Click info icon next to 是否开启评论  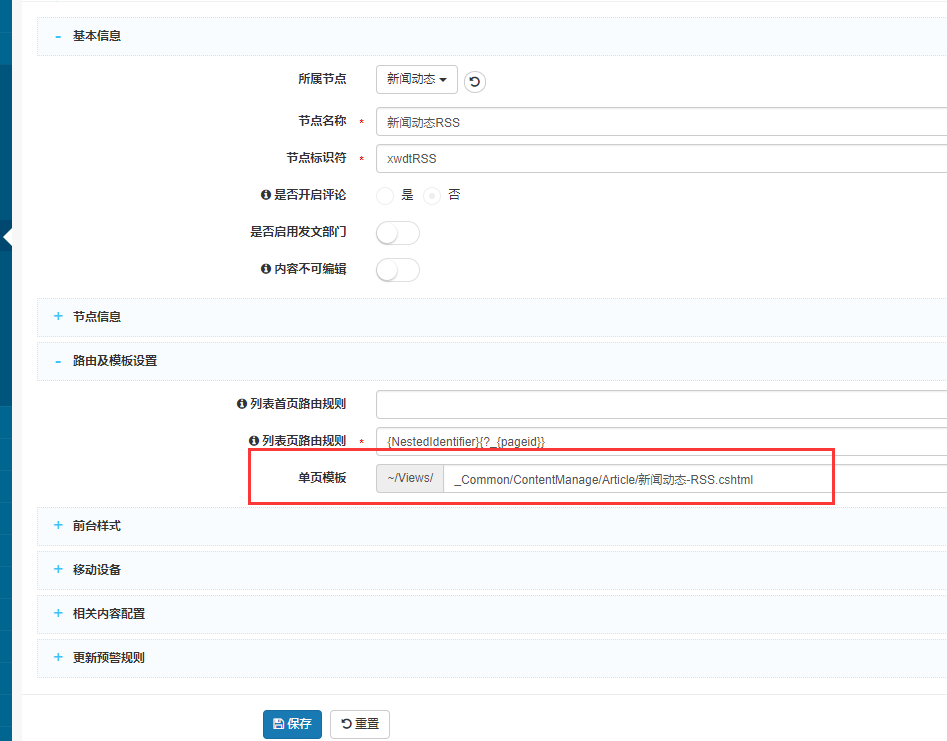pos(266,195)
